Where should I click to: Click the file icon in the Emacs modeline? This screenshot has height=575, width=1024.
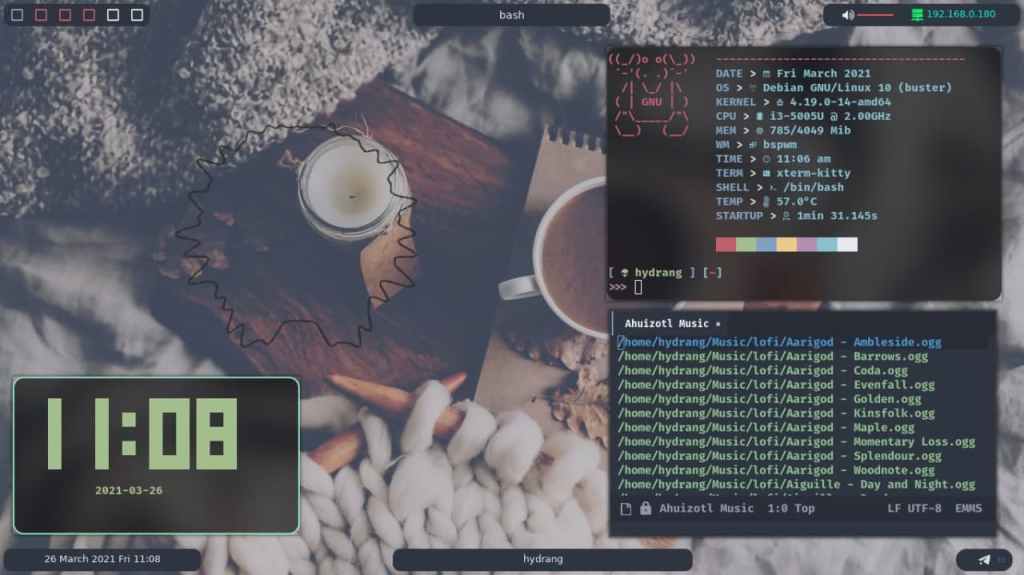coord(626,509)
